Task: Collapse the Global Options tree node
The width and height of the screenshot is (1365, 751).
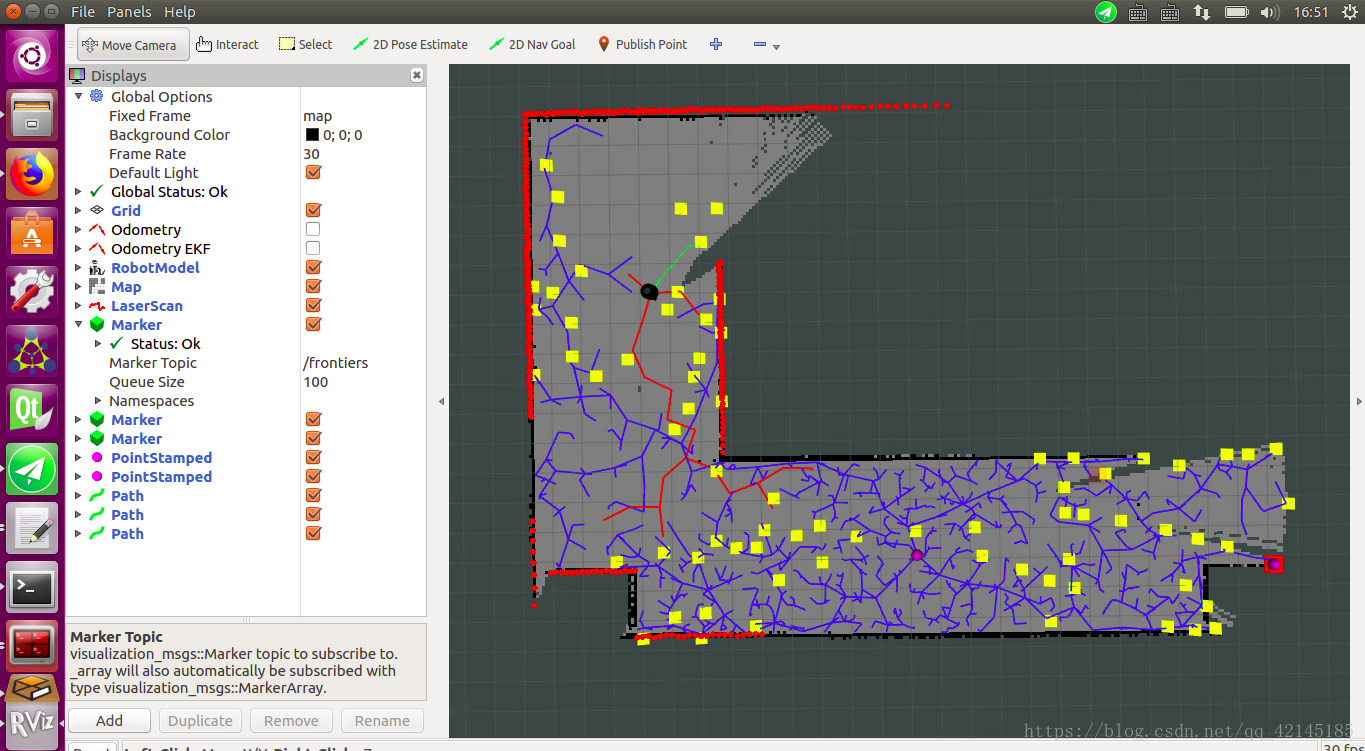Action: 79,97
